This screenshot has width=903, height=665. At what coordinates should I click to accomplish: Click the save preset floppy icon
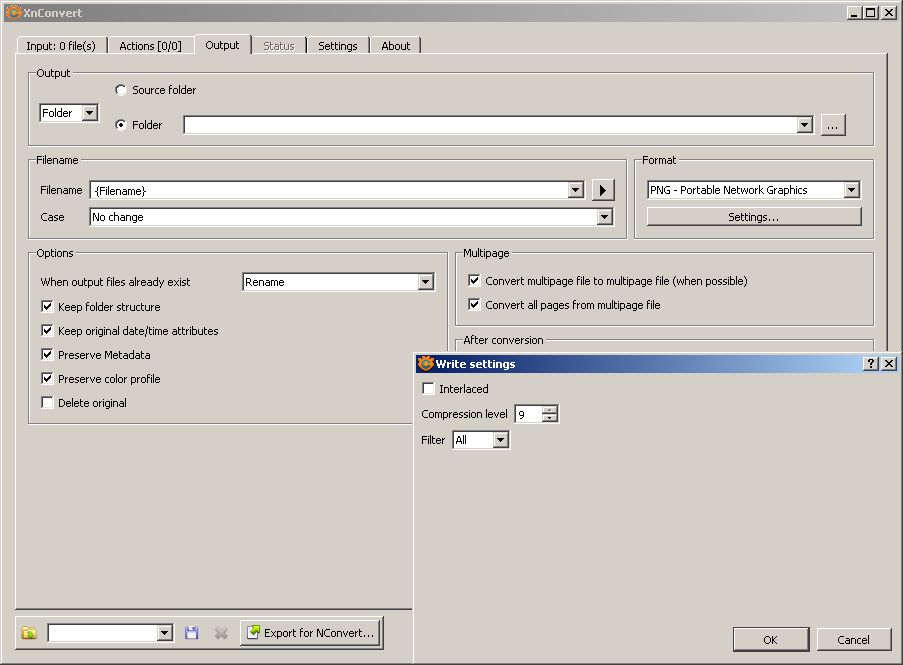192,633
